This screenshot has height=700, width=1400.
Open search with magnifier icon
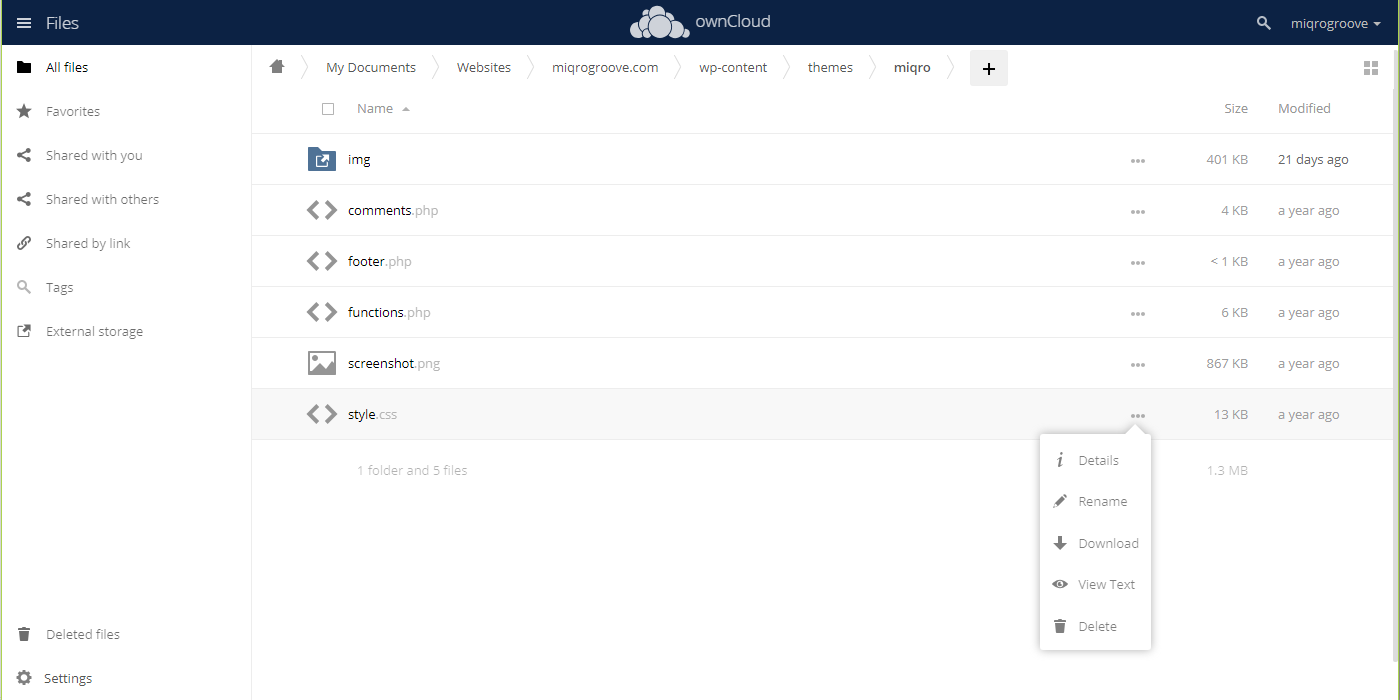pyautogui.click(x=1264, y=23)
